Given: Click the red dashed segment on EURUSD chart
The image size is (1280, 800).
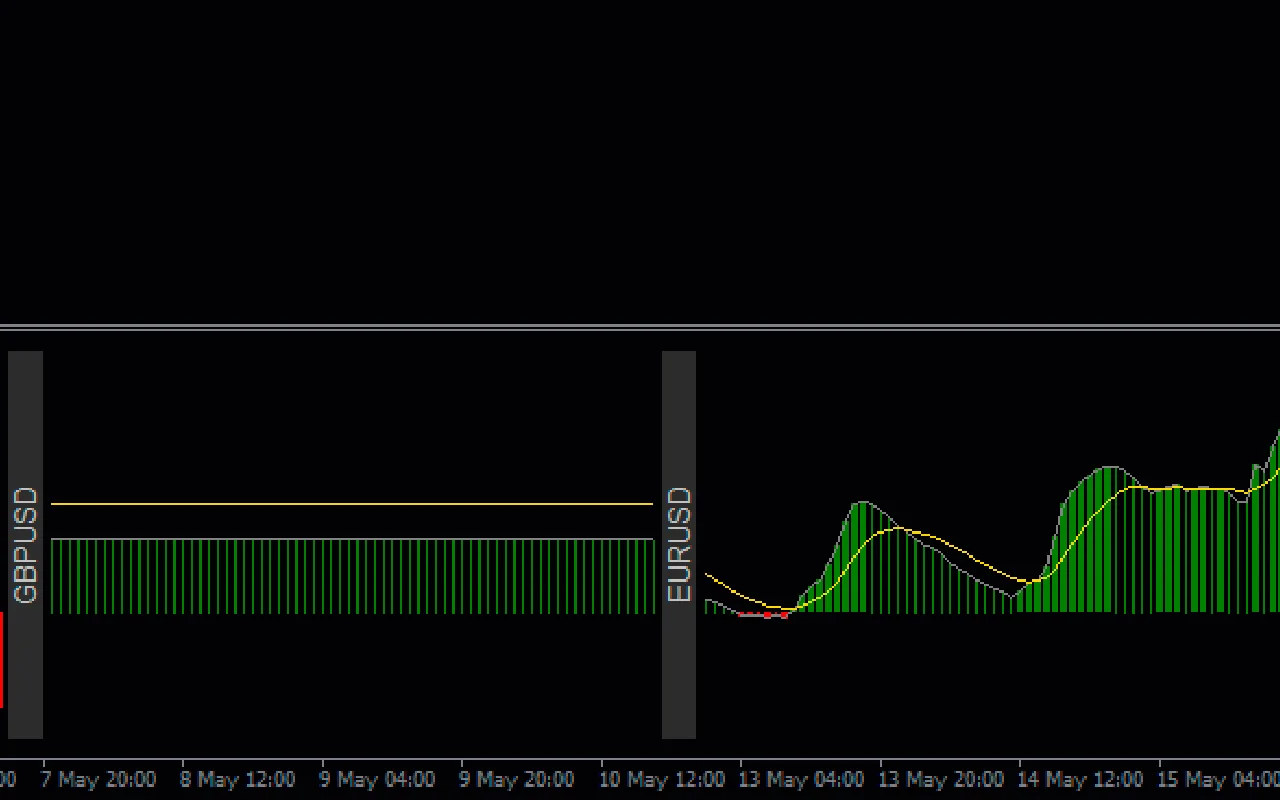Looking at the screenshot, I should click(x=765, y=616).
